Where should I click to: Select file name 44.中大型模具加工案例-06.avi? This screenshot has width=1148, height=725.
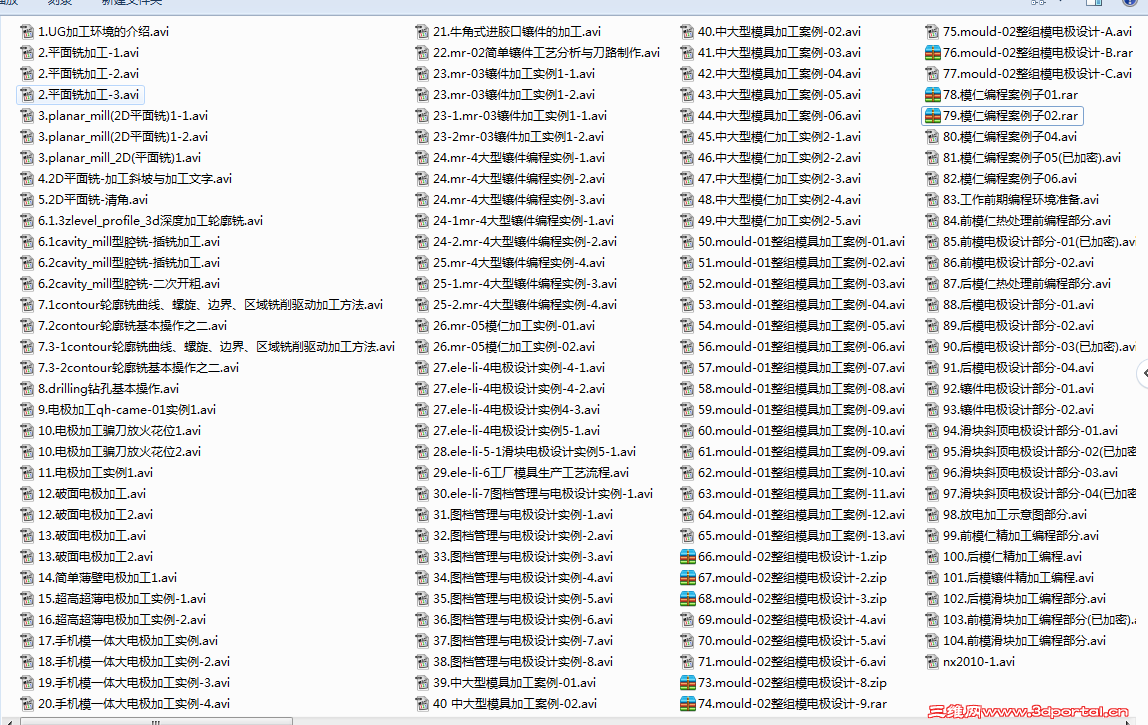point(779,116)
